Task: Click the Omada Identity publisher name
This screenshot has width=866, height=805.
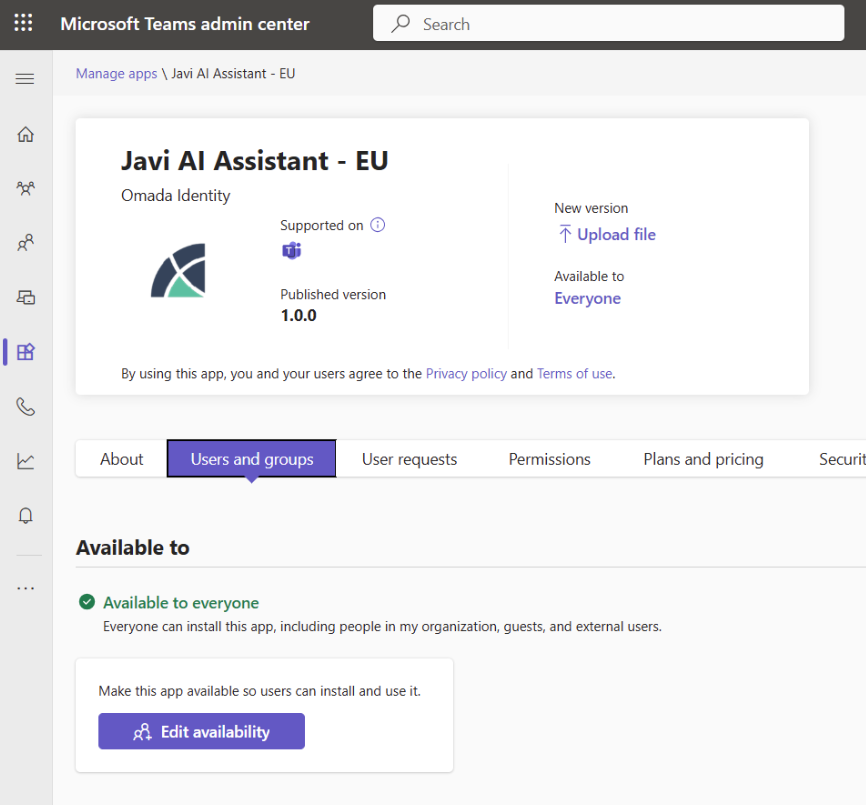Action: [x=176, y=195]
